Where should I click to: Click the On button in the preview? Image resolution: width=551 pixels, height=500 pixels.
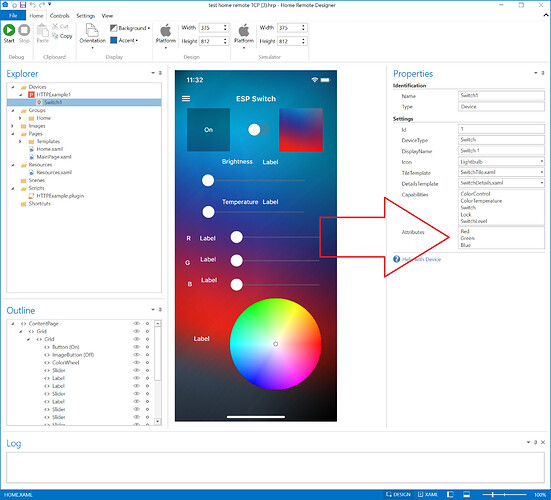[208, 130]
